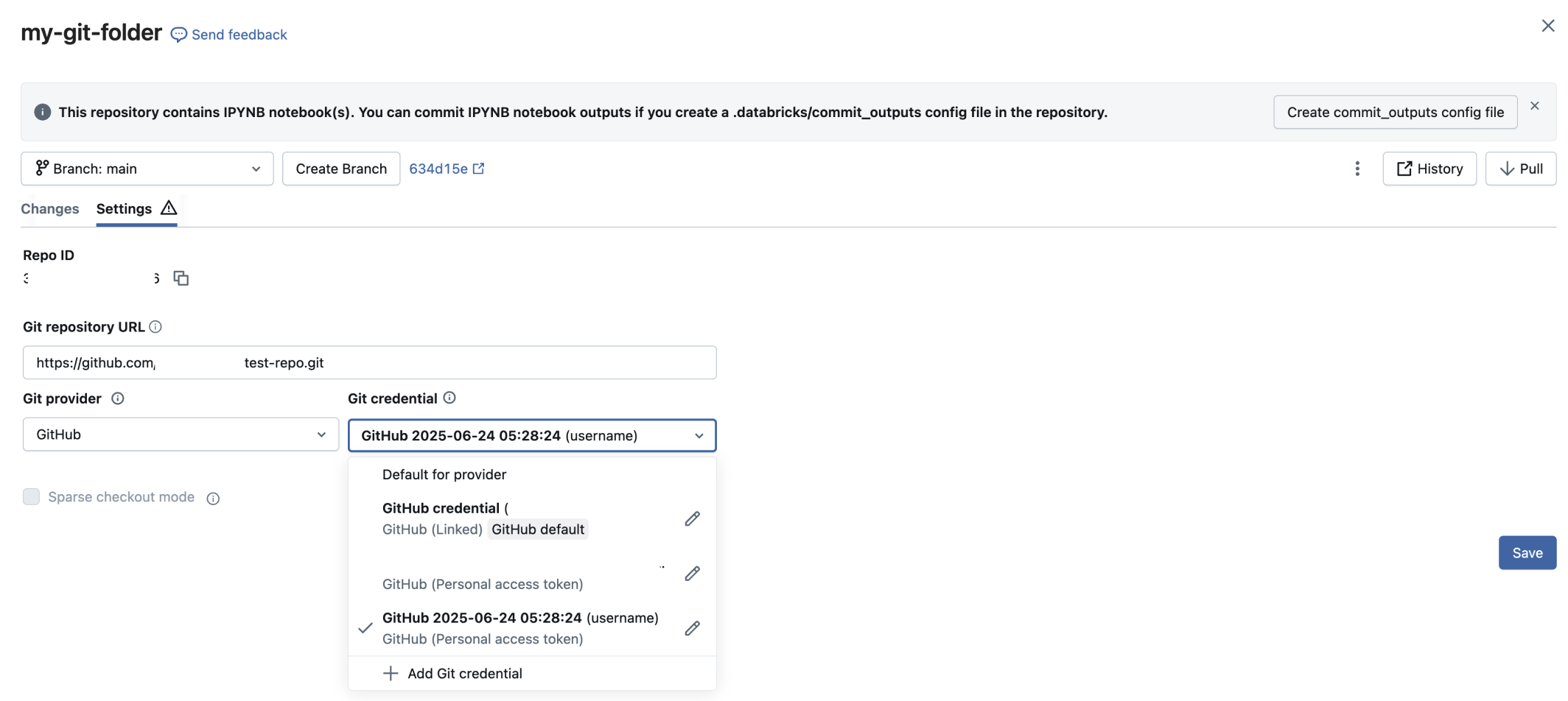Screen dimensions: 1568x701
Task: Select the Settings tab
Action: [x=123, y=209]
